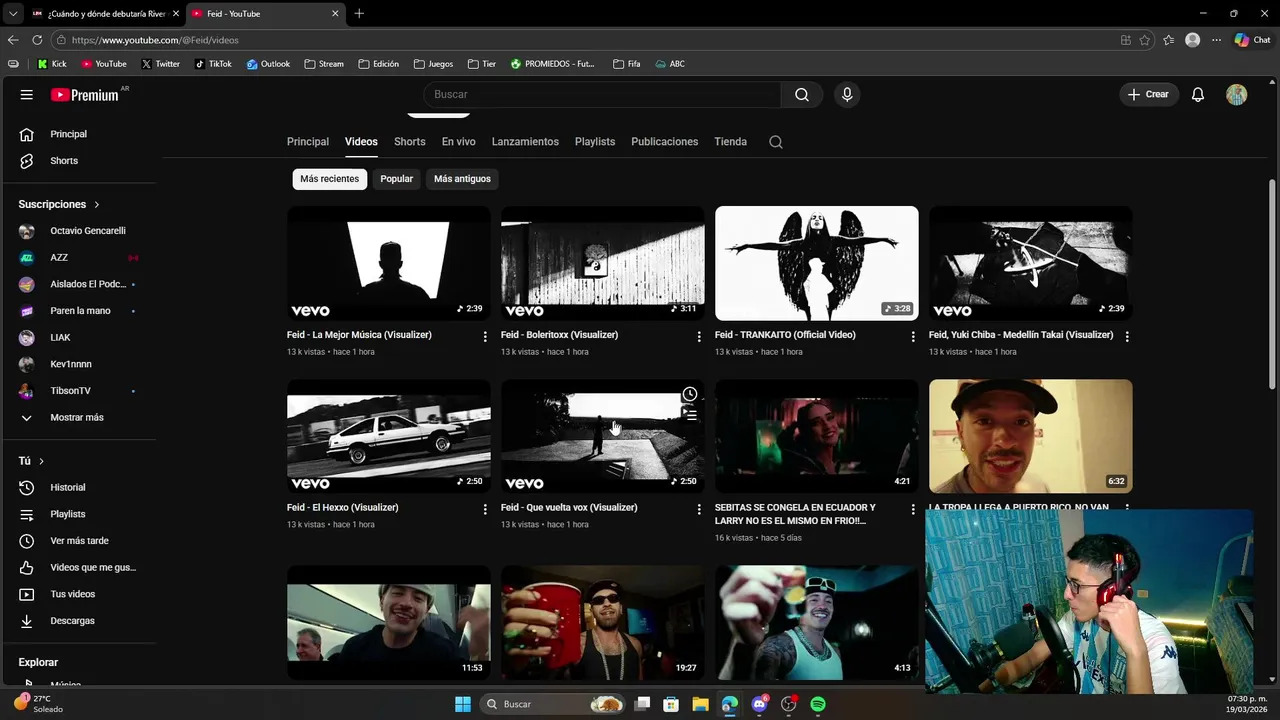Open the Windows Start menu

click(463, 704)
